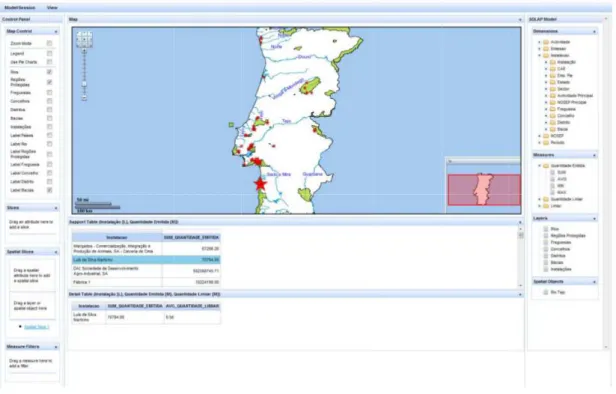Click the red star map marker
616x394 pixels.
point(260,184)
